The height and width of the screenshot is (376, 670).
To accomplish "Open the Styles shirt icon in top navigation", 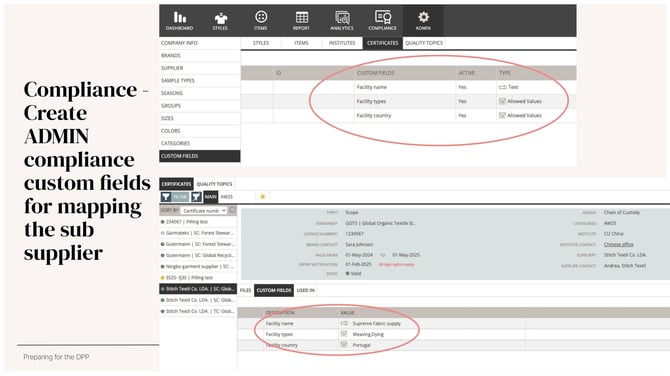I will click(x=220, y=18).
